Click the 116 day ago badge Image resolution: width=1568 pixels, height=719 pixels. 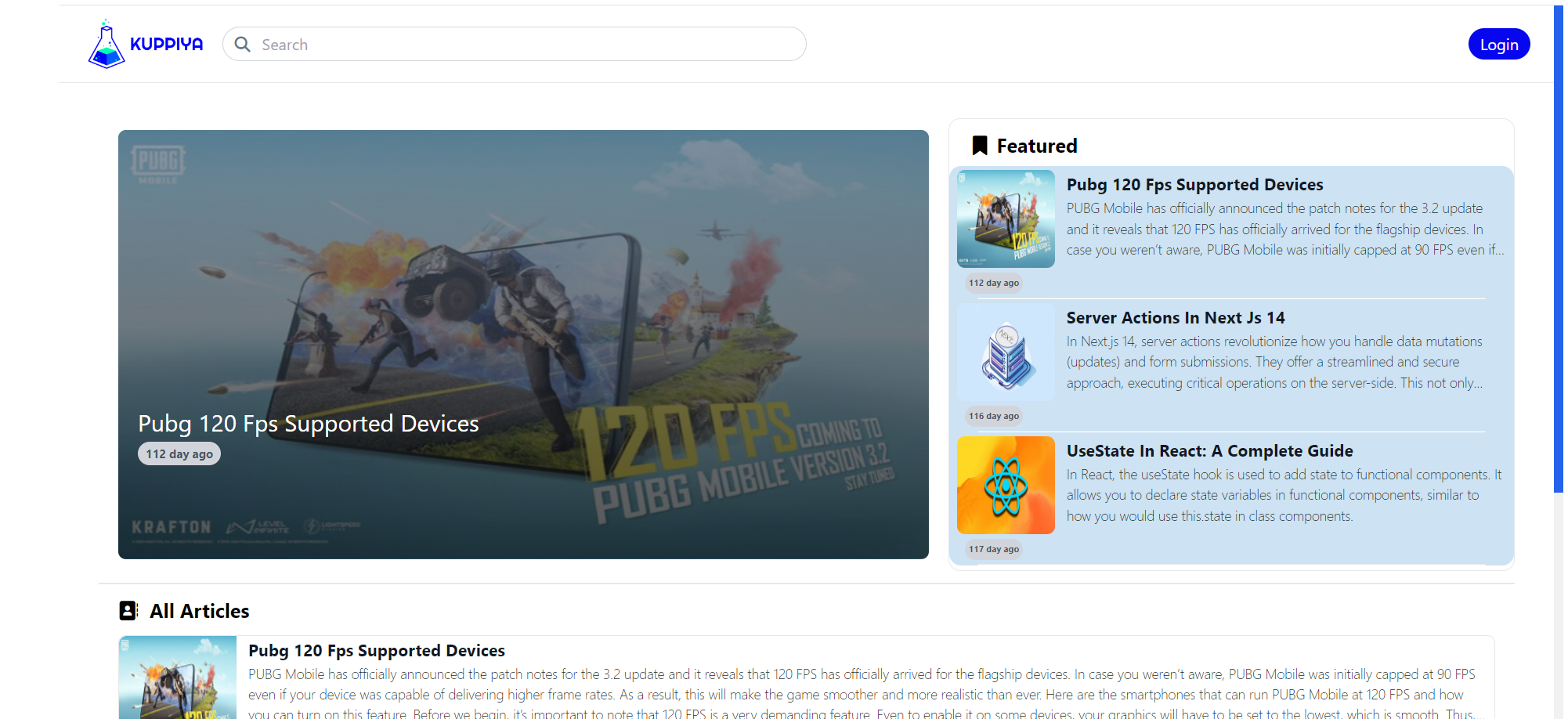[994, 416]
